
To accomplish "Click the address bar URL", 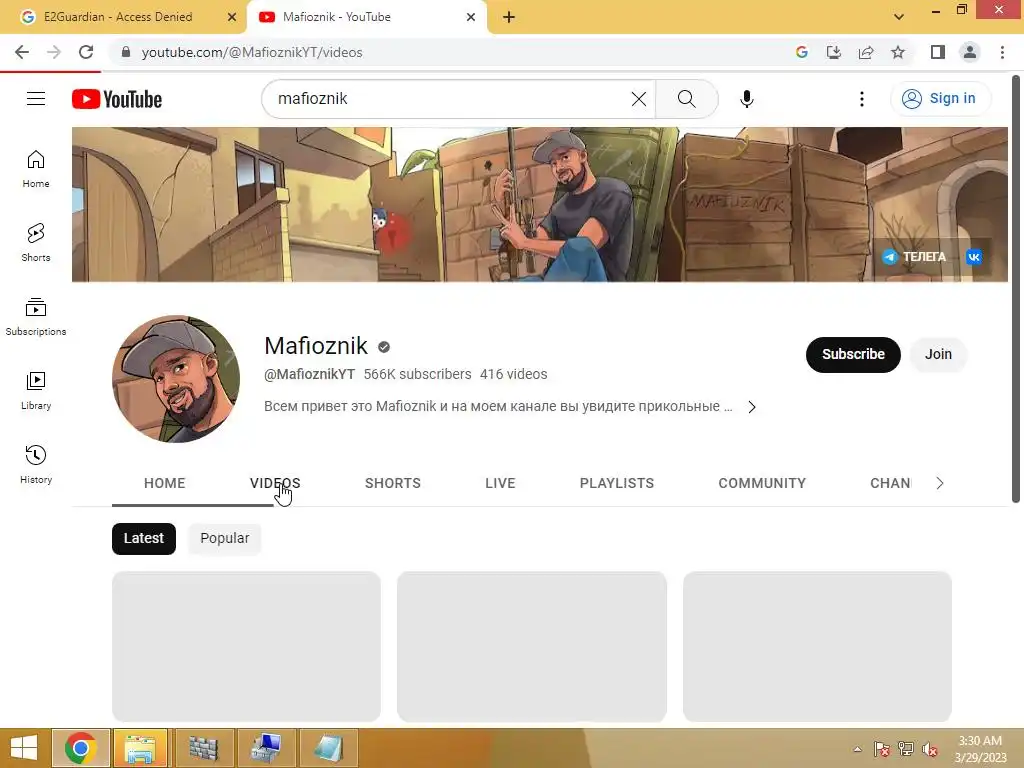I will coord(252,52).
